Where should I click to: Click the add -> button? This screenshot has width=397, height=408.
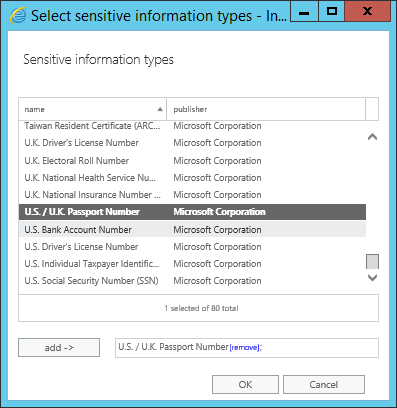[x=59, y=348]
